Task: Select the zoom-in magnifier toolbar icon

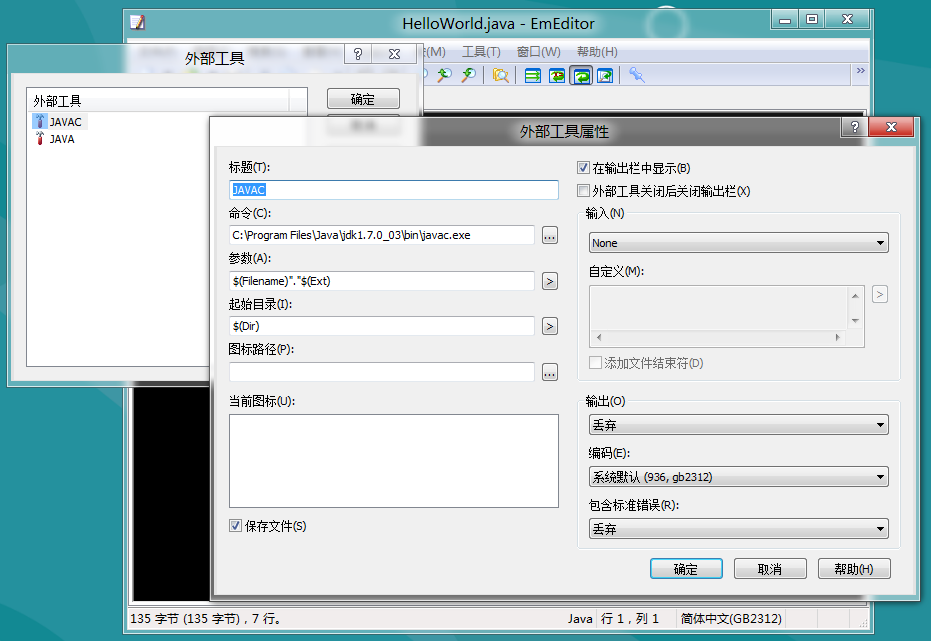Action: [x=444, y=74]
